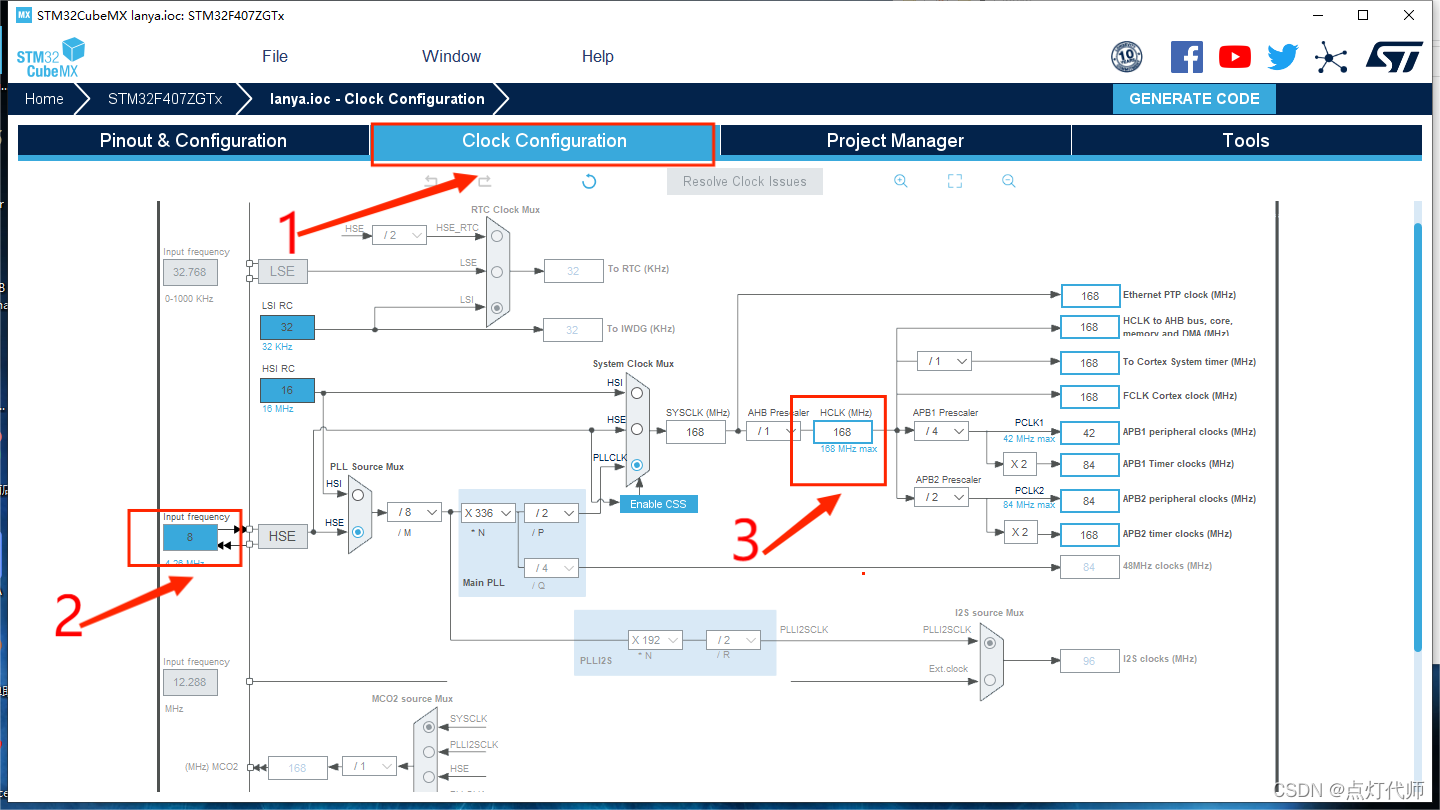Viewport: 1440px width, 810px height.
Task: Switch to Clock Configuration tab
Action: (544, 141)
